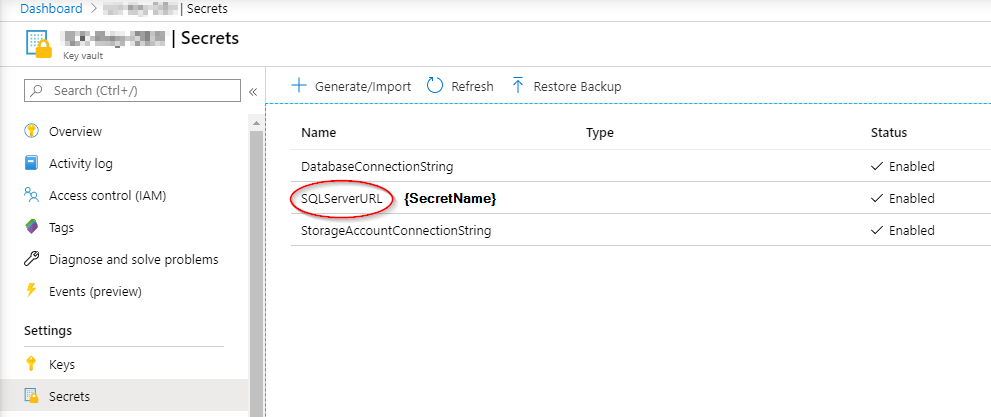Click the Events lightning bolt icon
Viewport: 991px width, 417px height.
[x=31, y=291]
